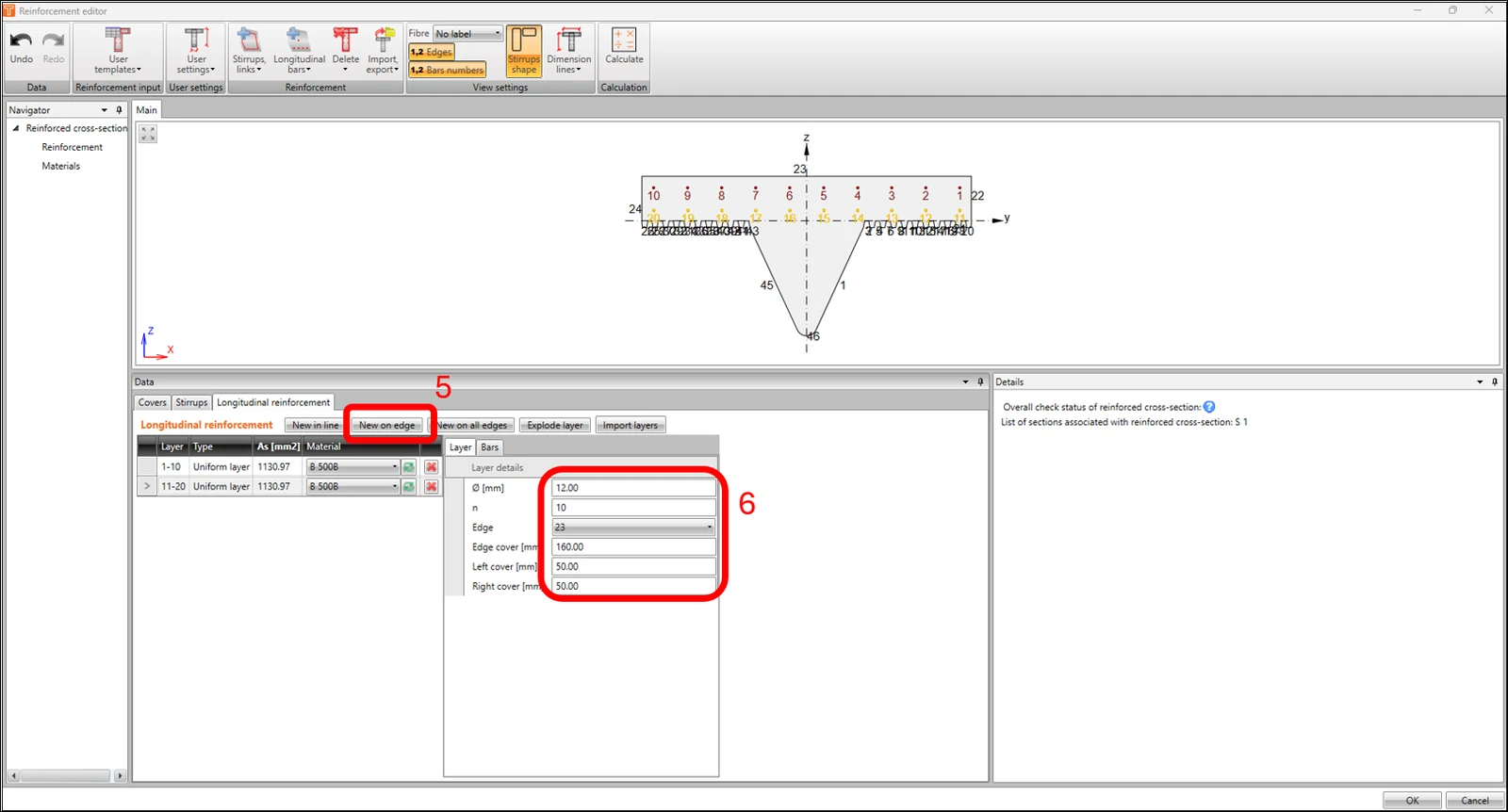Toggle the Stirrups shape view

(x=524, y=51)
